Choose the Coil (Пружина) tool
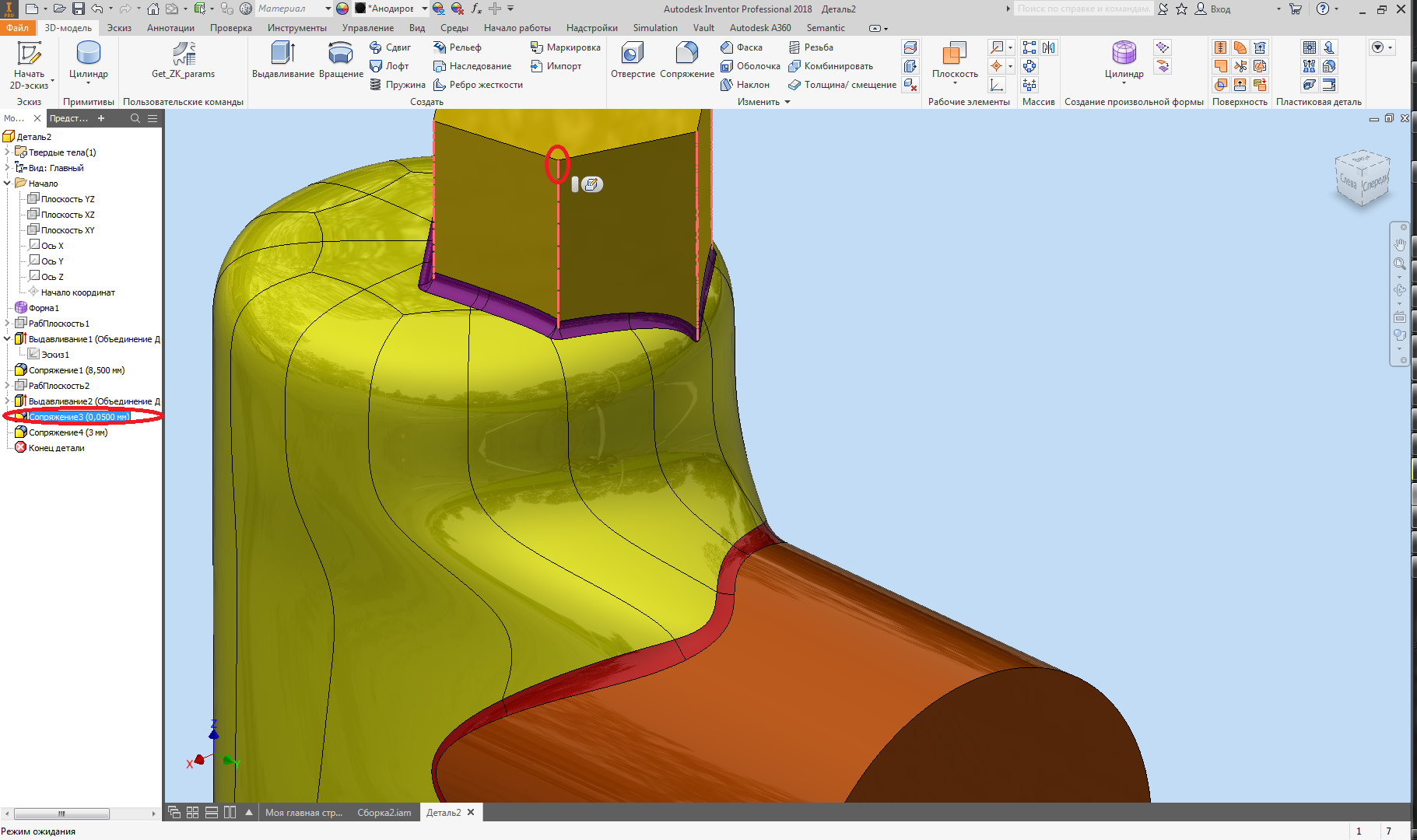This screenshot has height=840, width=1417. 398,85
